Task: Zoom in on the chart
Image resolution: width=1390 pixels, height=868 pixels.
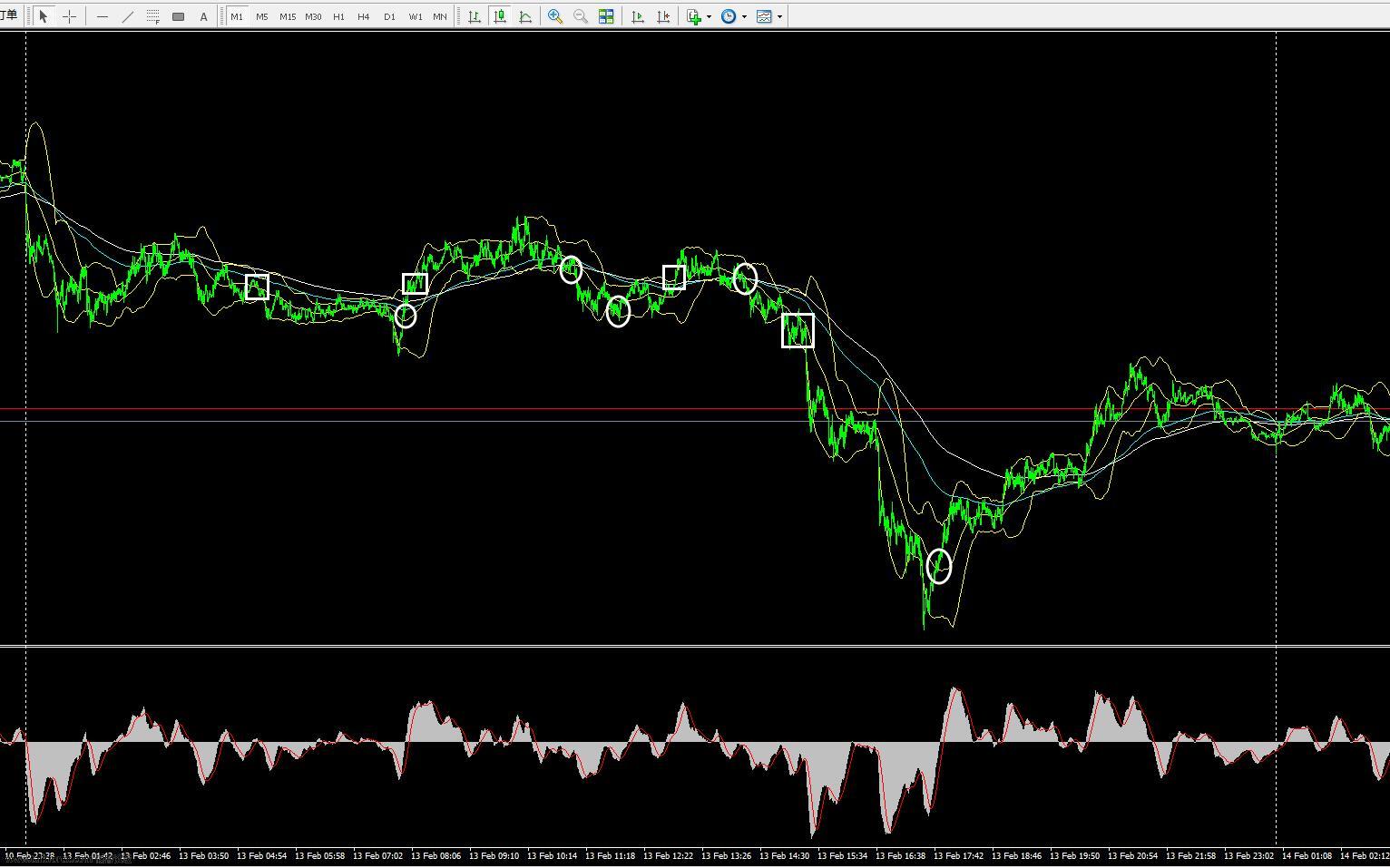Action: (x=555, y=16)
